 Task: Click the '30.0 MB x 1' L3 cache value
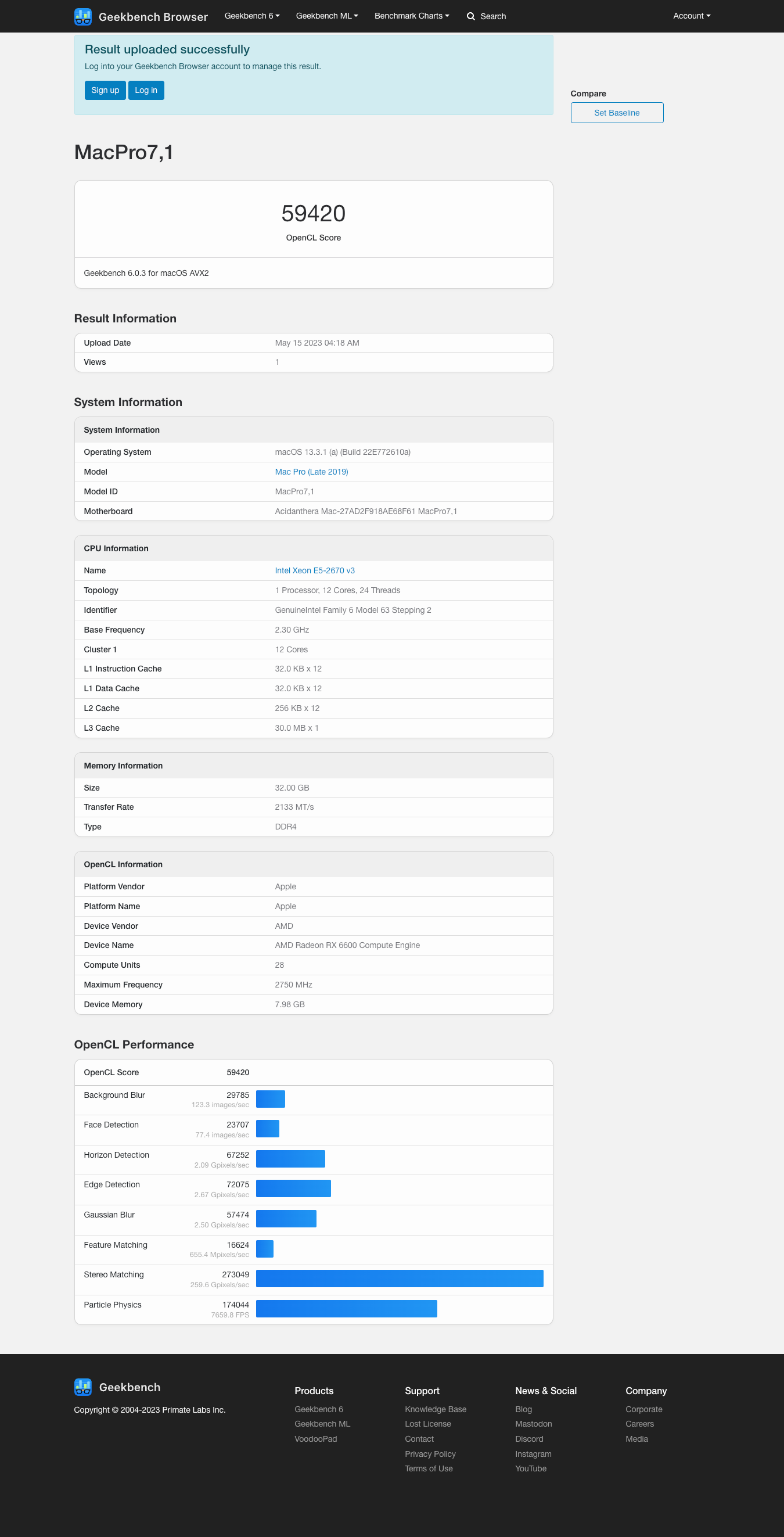297,728
